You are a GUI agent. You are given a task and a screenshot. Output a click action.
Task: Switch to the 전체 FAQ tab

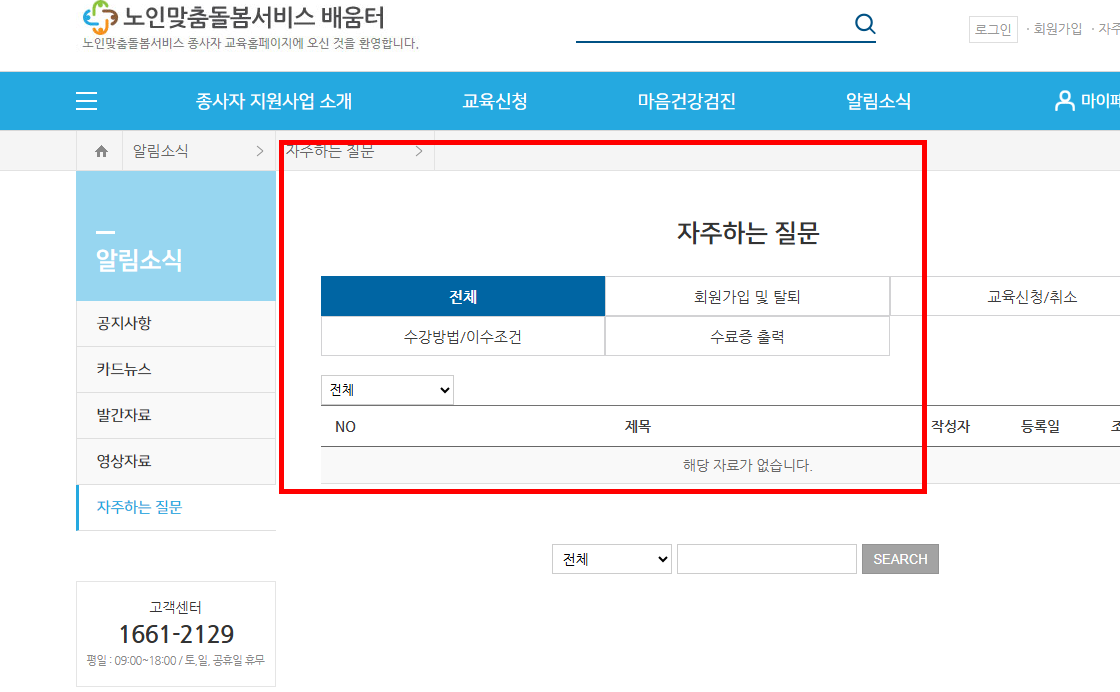coord(461,296)
